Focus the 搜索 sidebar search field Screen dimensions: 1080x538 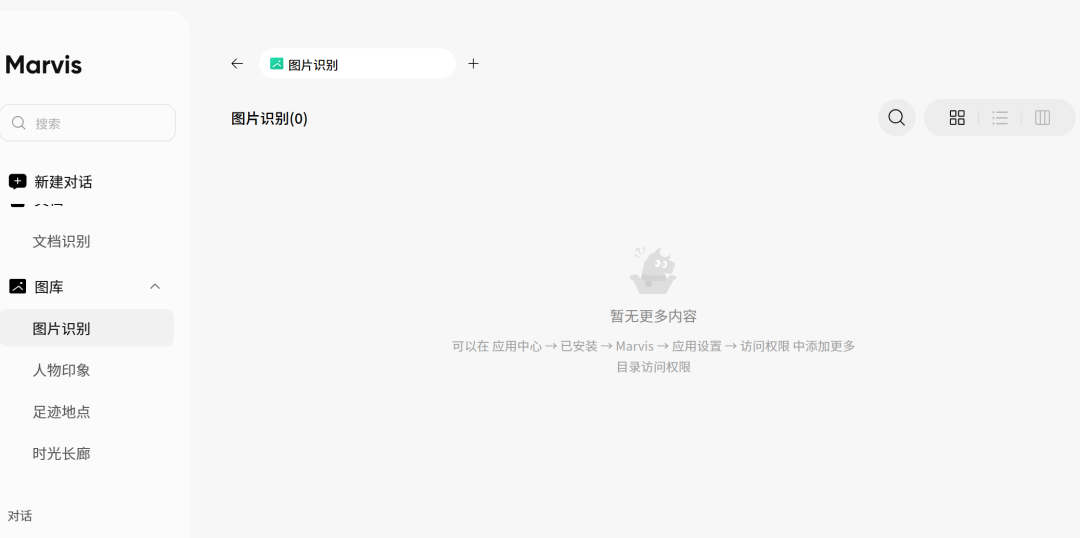click(x=87, y=123)
